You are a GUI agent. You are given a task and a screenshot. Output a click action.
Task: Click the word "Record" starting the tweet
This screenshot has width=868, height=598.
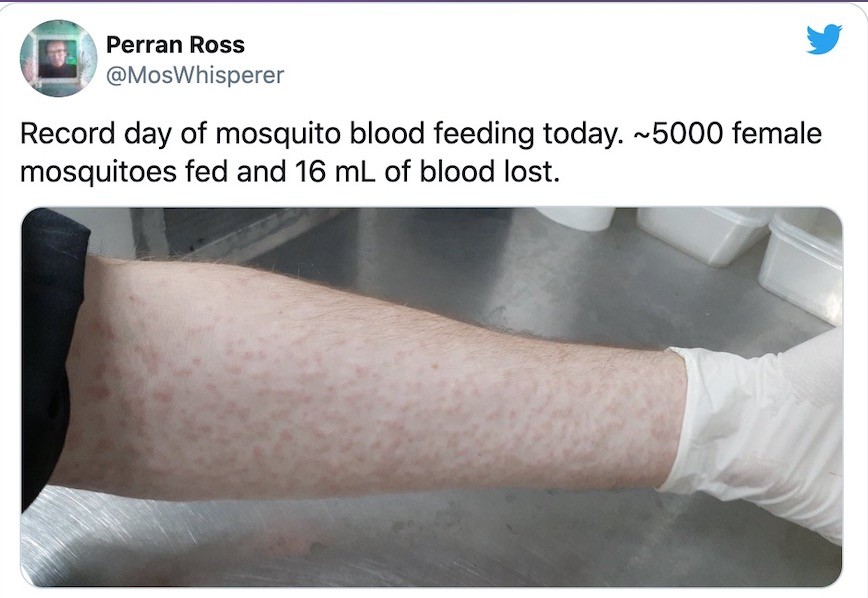(x=68, y=133)
